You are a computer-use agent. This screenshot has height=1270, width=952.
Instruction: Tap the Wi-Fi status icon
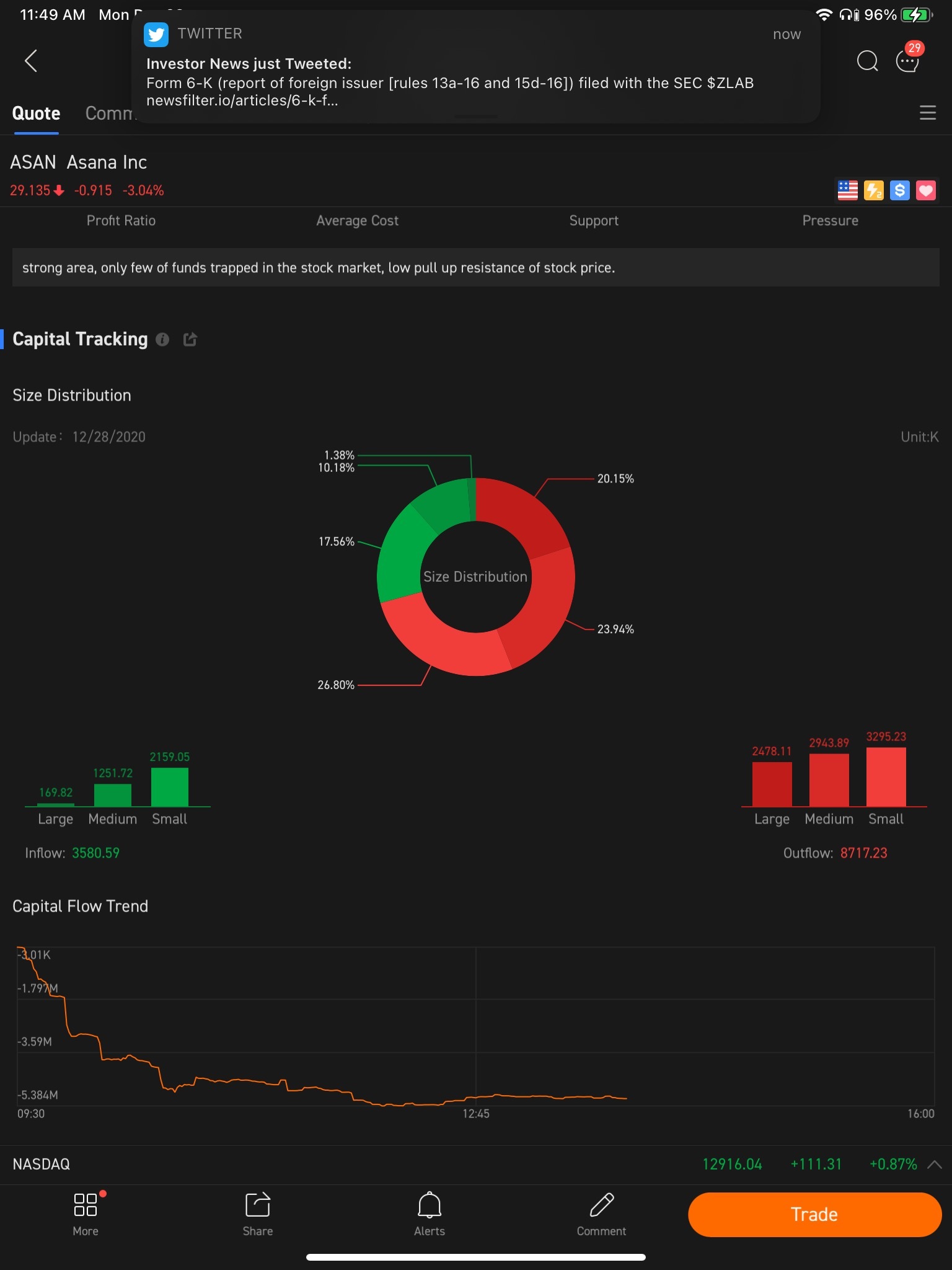pyautogui.click(x=824, y=15)
